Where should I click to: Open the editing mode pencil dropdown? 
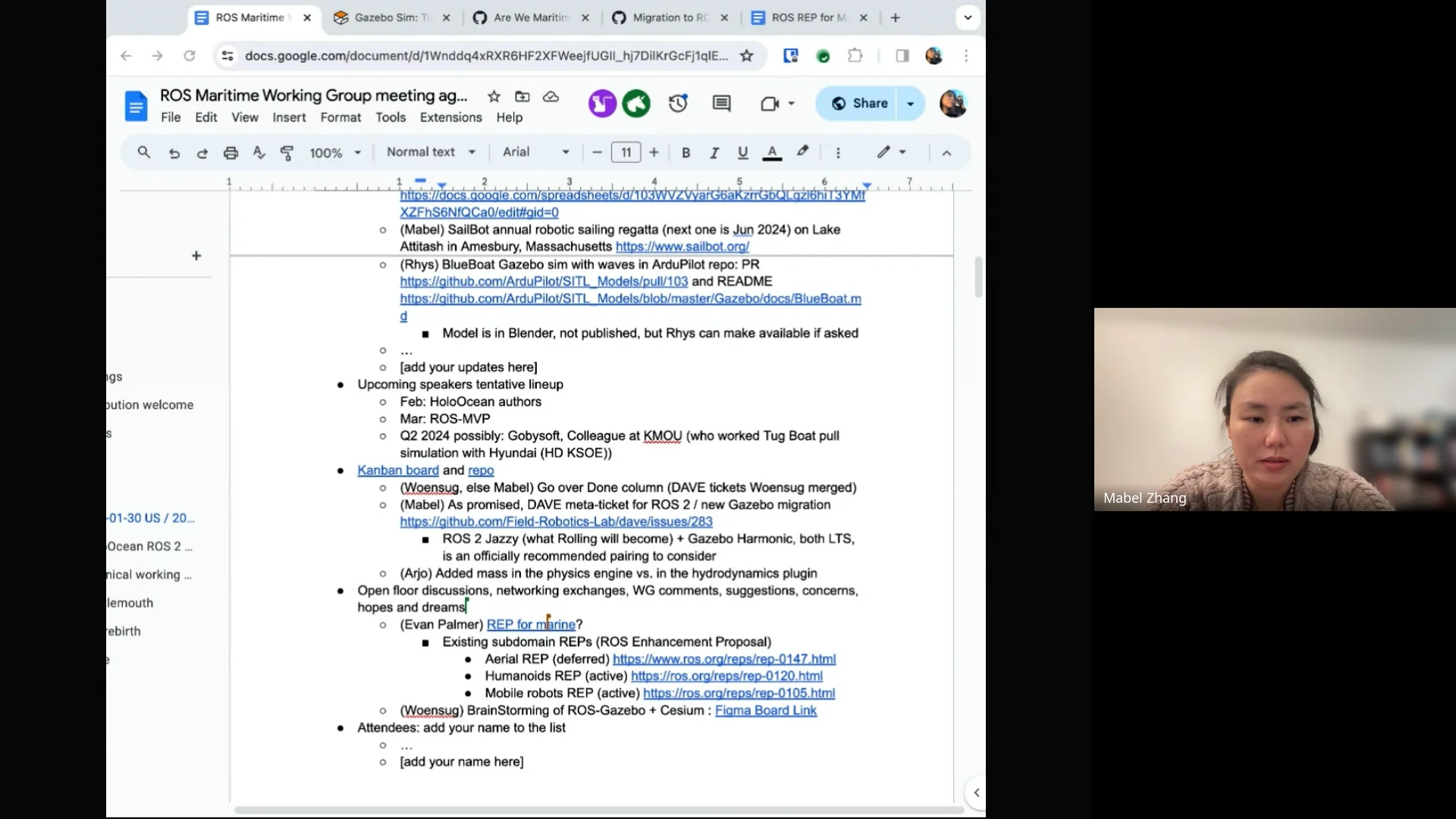(892, 152)
